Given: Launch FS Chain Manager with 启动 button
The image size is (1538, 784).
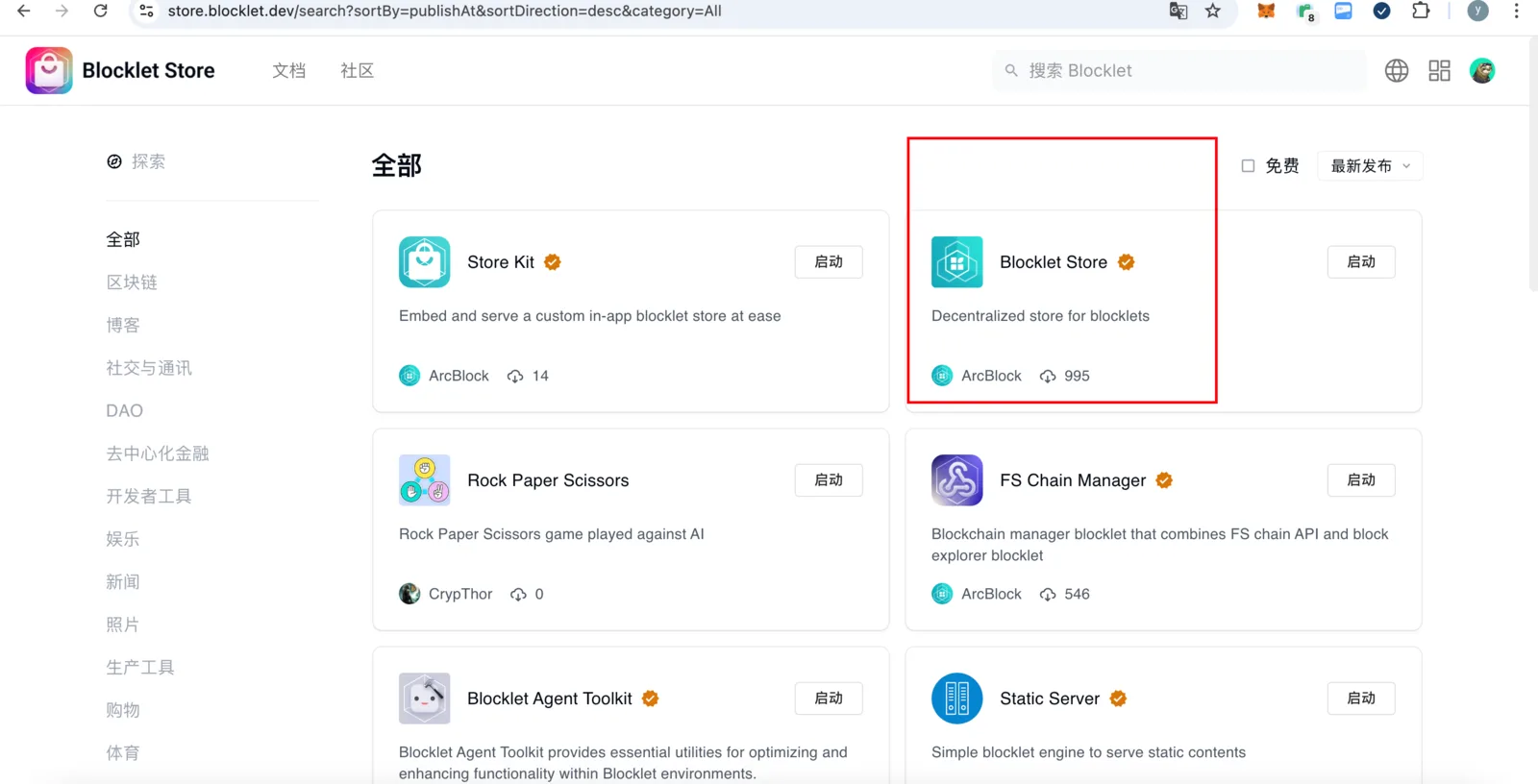Looking at the screenshot, I should 1361,480.
